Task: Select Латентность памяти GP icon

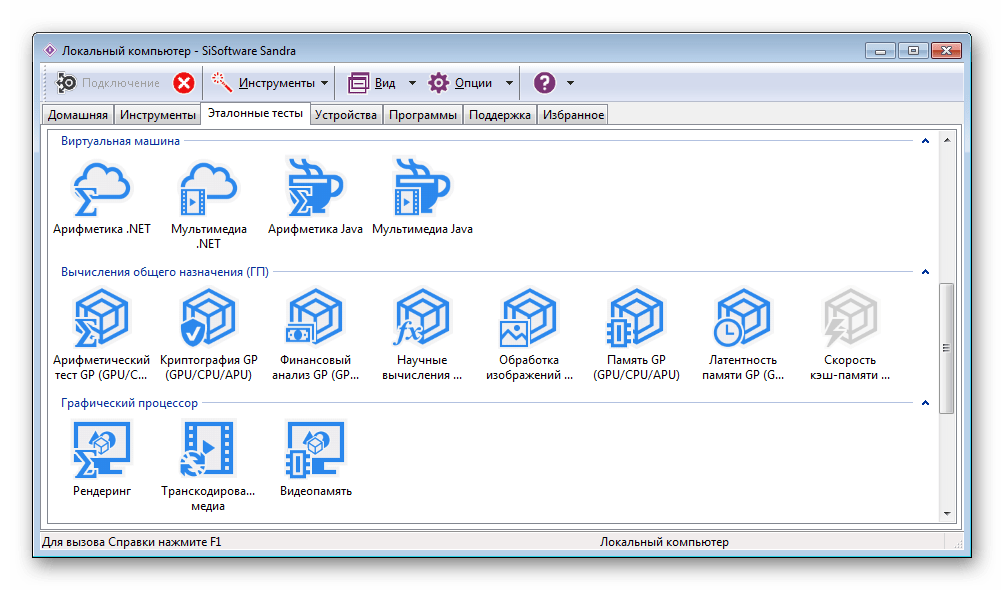Action: click(744, 319)
